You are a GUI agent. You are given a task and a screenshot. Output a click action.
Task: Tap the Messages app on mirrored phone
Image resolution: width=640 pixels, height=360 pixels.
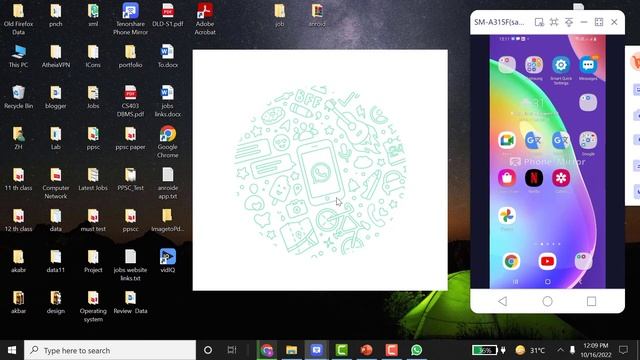pyautogui.click(x=588, y=65)
